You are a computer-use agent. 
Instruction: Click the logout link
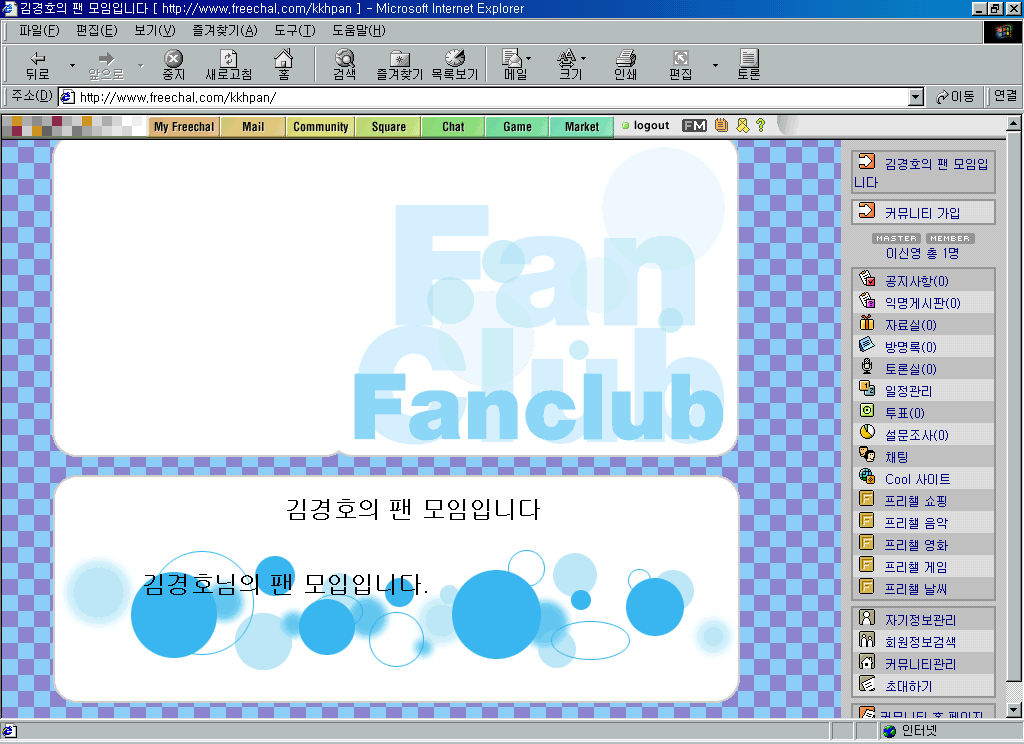(x=650, y=126)
